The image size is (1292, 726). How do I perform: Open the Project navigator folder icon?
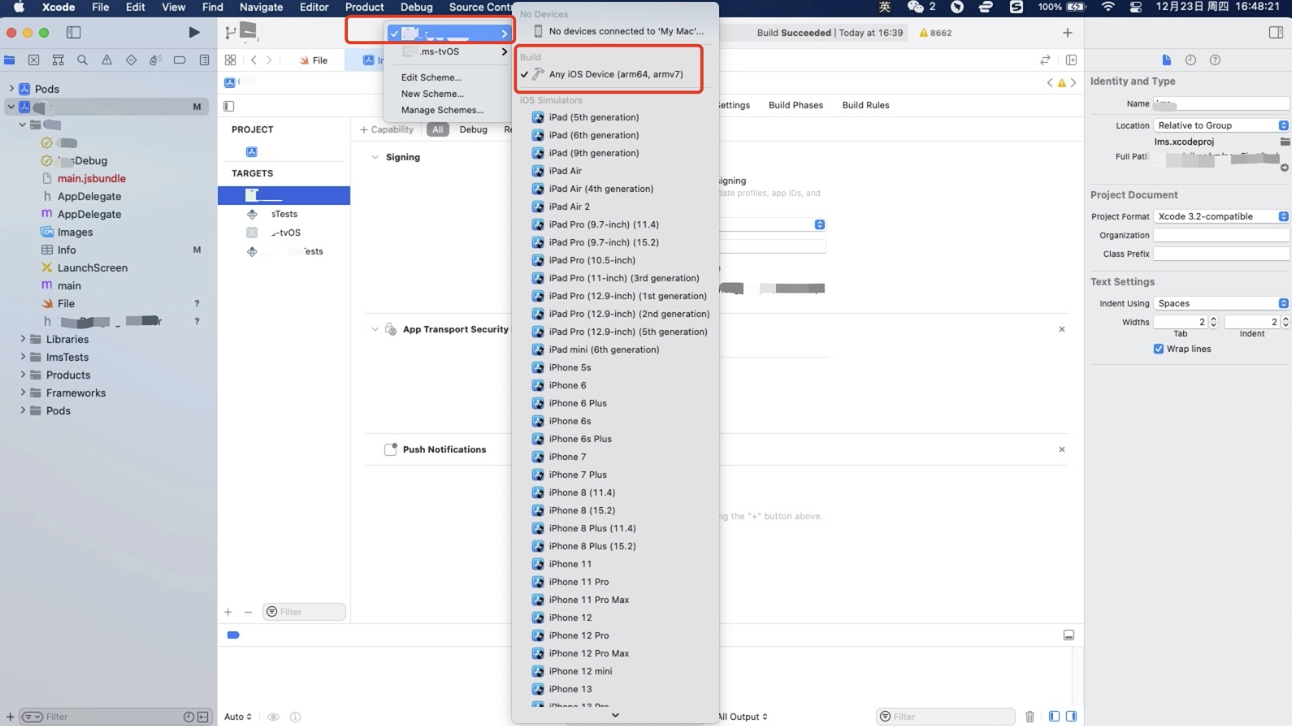click(10, 60)
